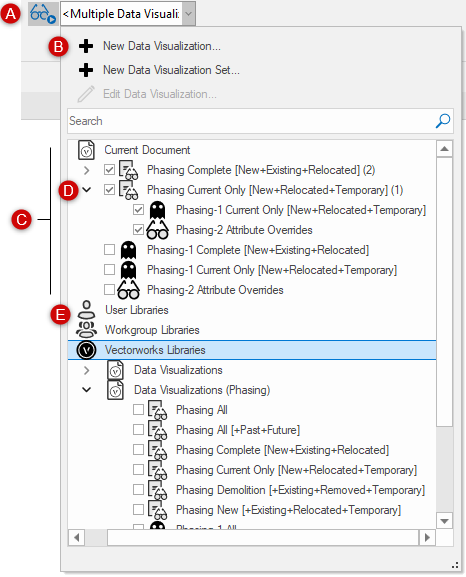Click the vertical scrollbar down arrow
The image size is (466, 577).
(x=445, y=521)
